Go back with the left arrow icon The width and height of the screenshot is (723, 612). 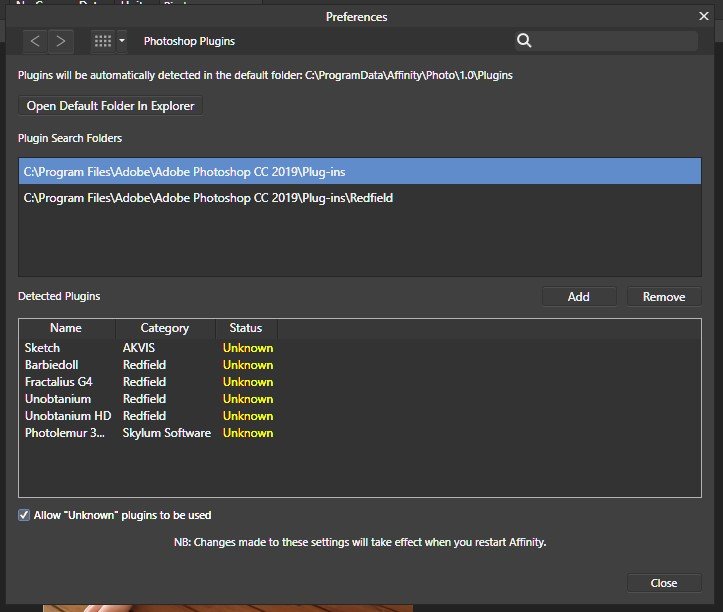(35, 41)
